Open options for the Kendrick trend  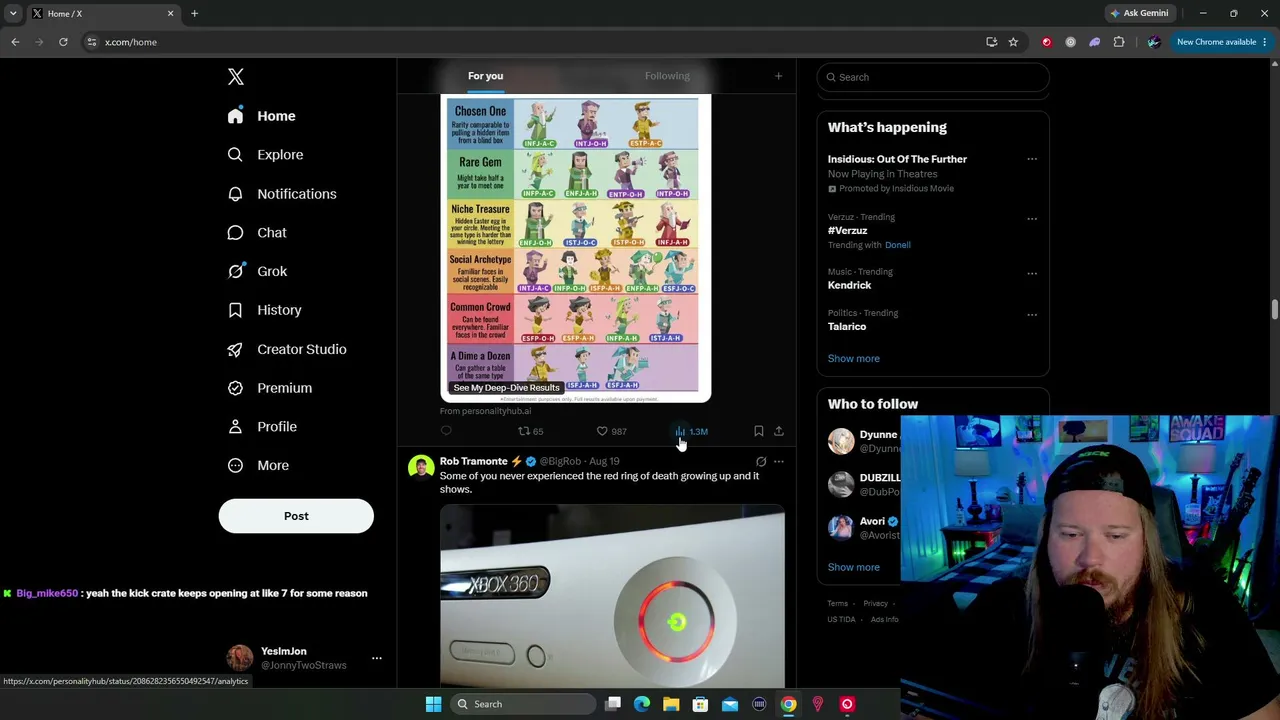point(1032,273)
